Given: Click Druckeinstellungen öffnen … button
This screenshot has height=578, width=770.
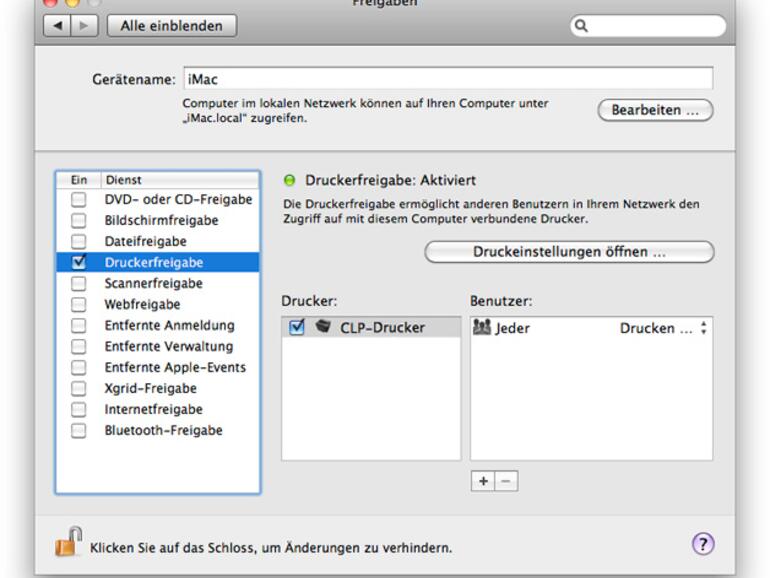Looking at the screenshot, I should pyautogui.click(x=569, y=252).
